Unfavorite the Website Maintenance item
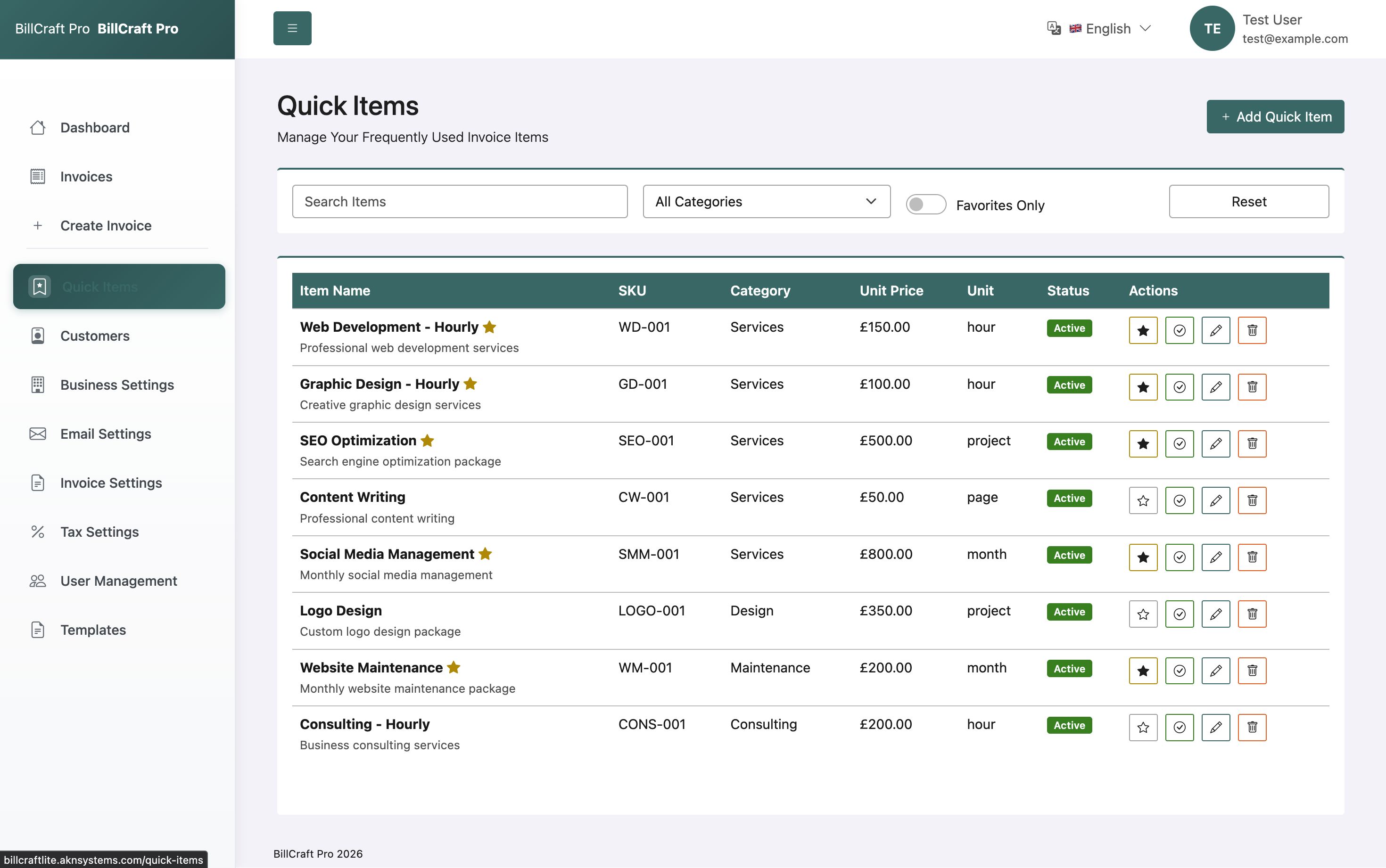 click(x=1143, y=671)
